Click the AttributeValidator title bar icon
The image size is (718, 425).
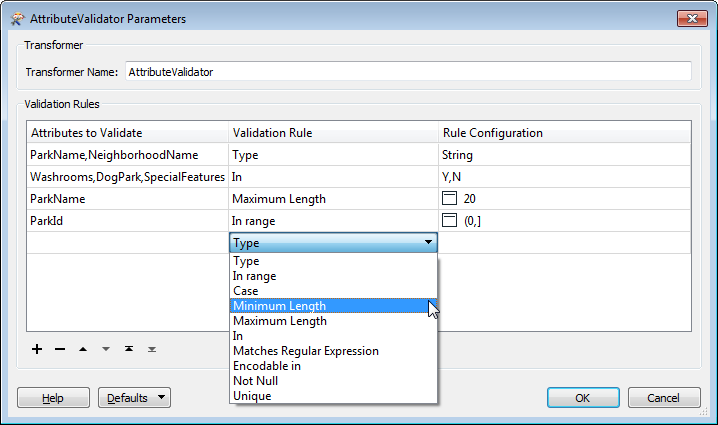click(x=16, y=19)
